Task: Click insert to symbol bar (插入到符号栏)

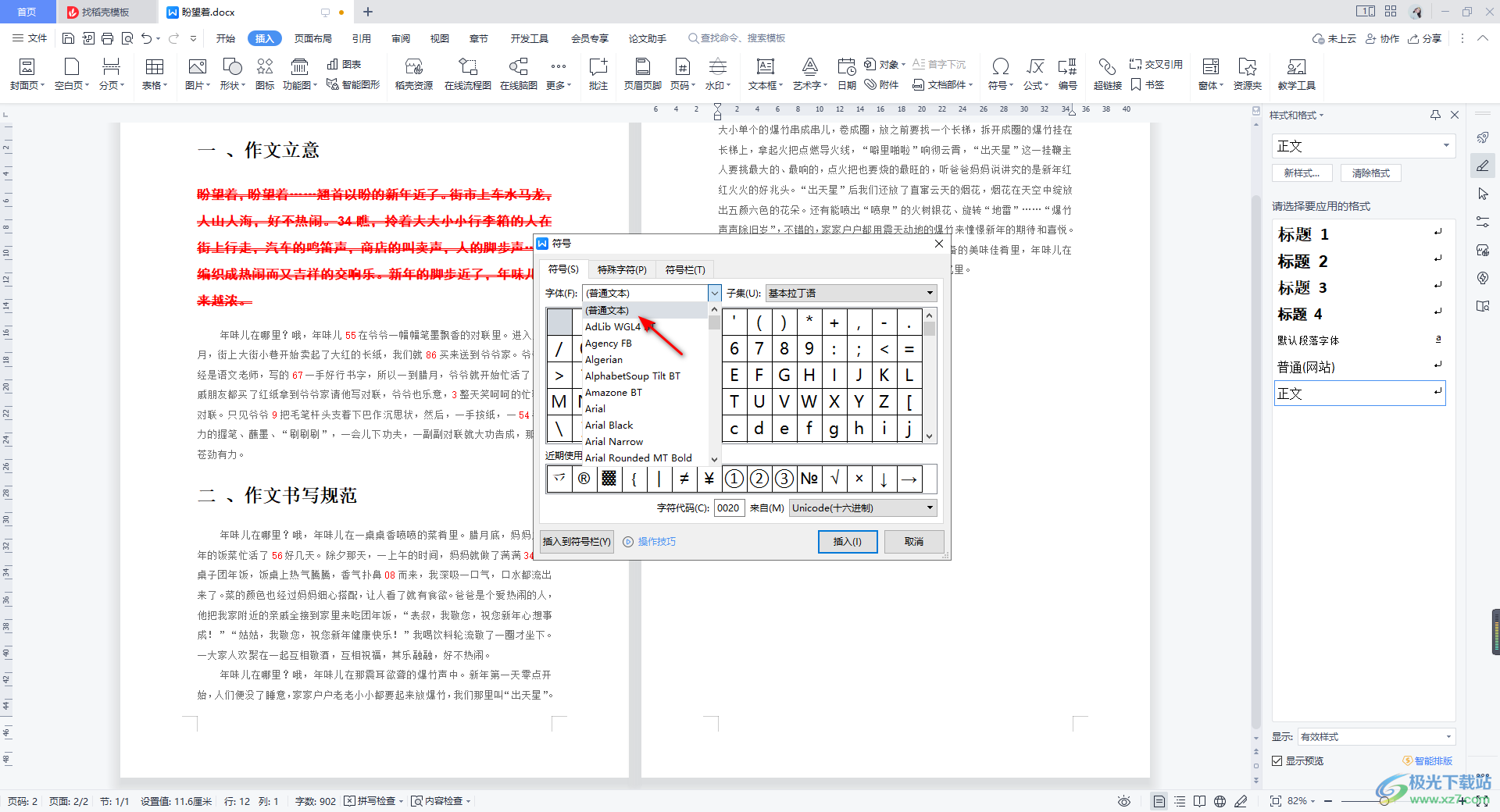Action: [577, 541]
